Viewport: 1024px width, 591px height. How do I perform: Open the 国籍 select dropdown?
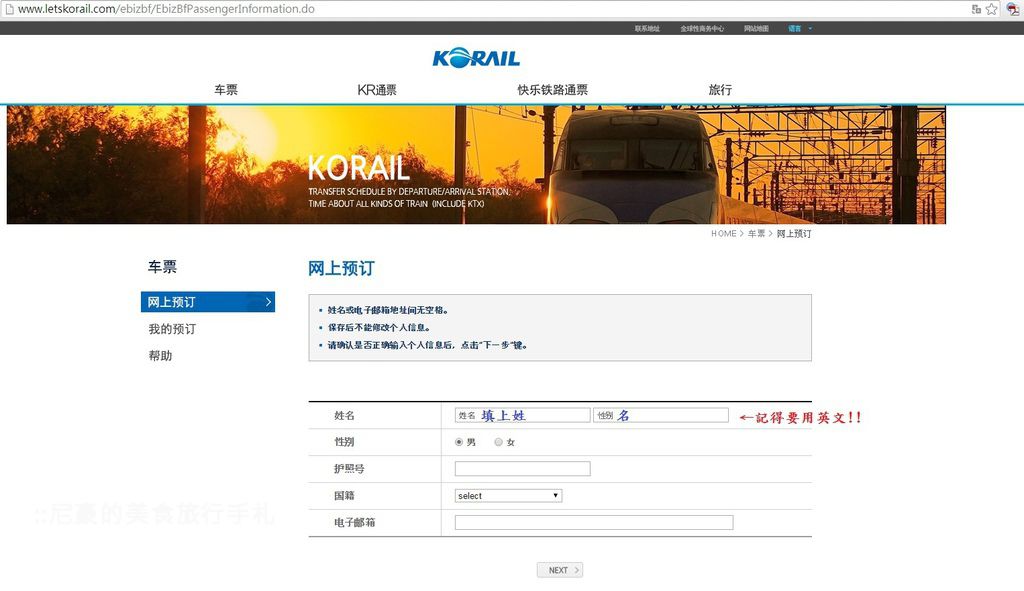point(508,496)
